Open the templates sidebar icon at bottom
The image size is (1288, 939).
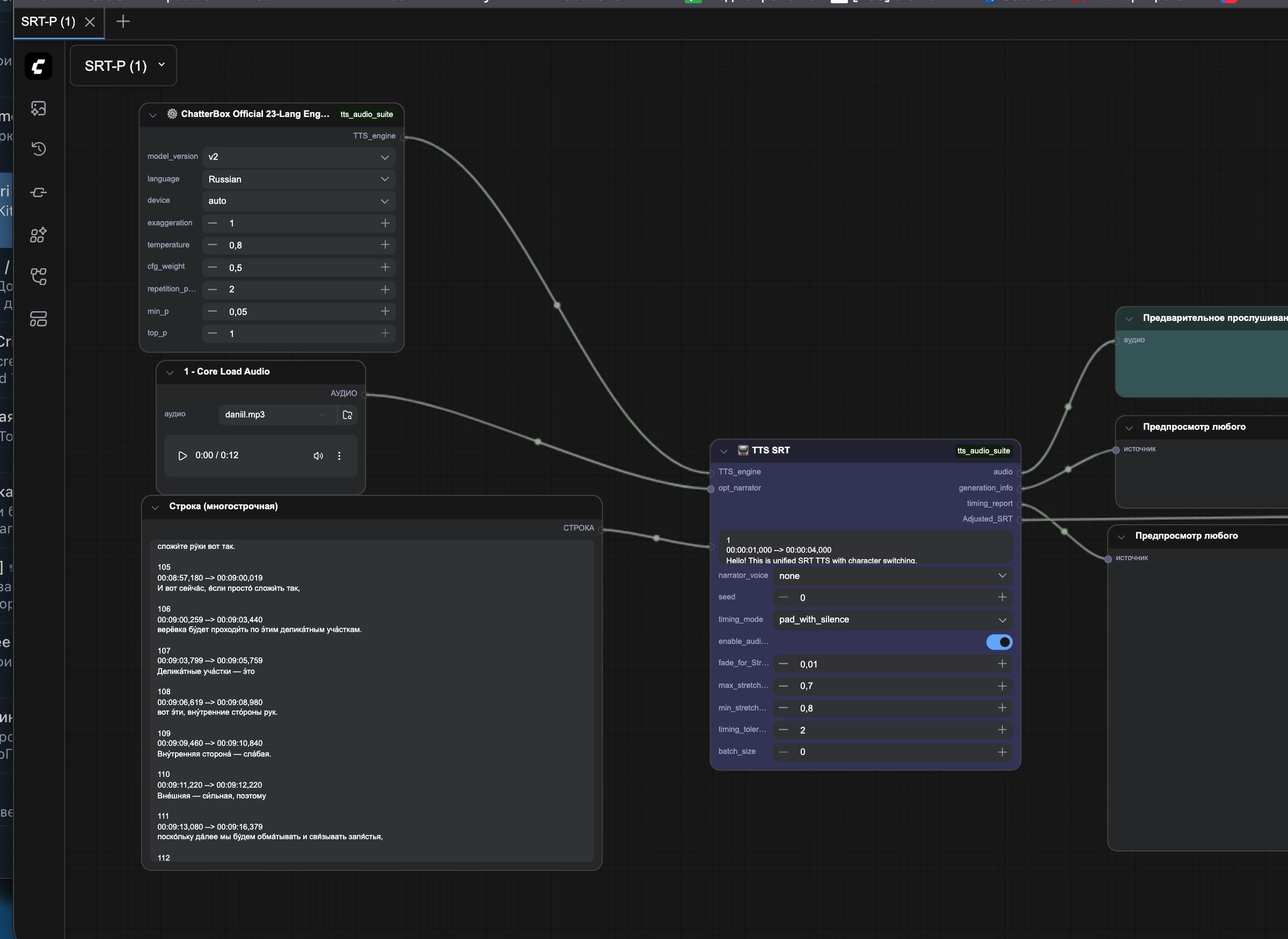pos(38,319)
